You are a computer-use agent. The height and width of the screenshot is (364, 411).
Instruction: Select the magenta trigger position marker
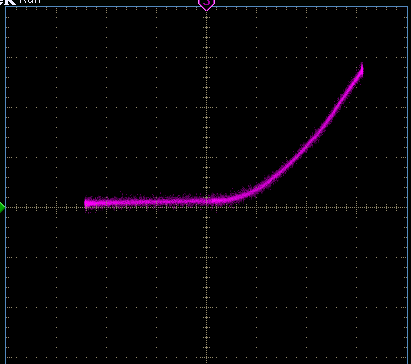[x=206, y=4]
